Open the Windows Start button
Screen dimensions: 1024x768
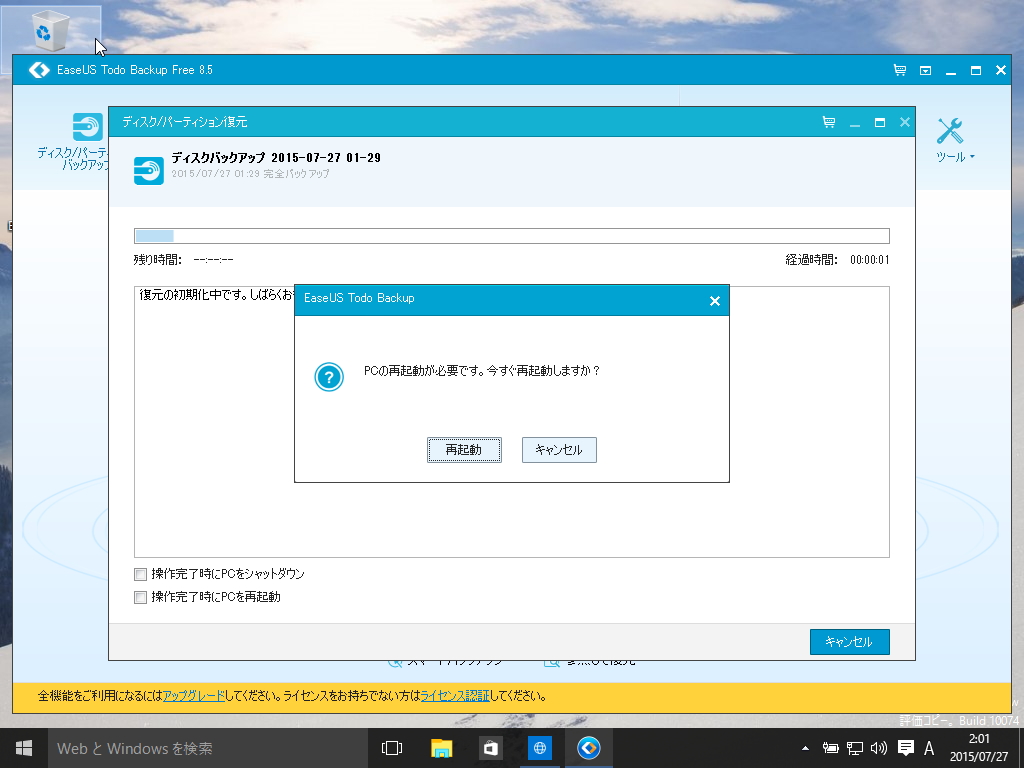24,748
